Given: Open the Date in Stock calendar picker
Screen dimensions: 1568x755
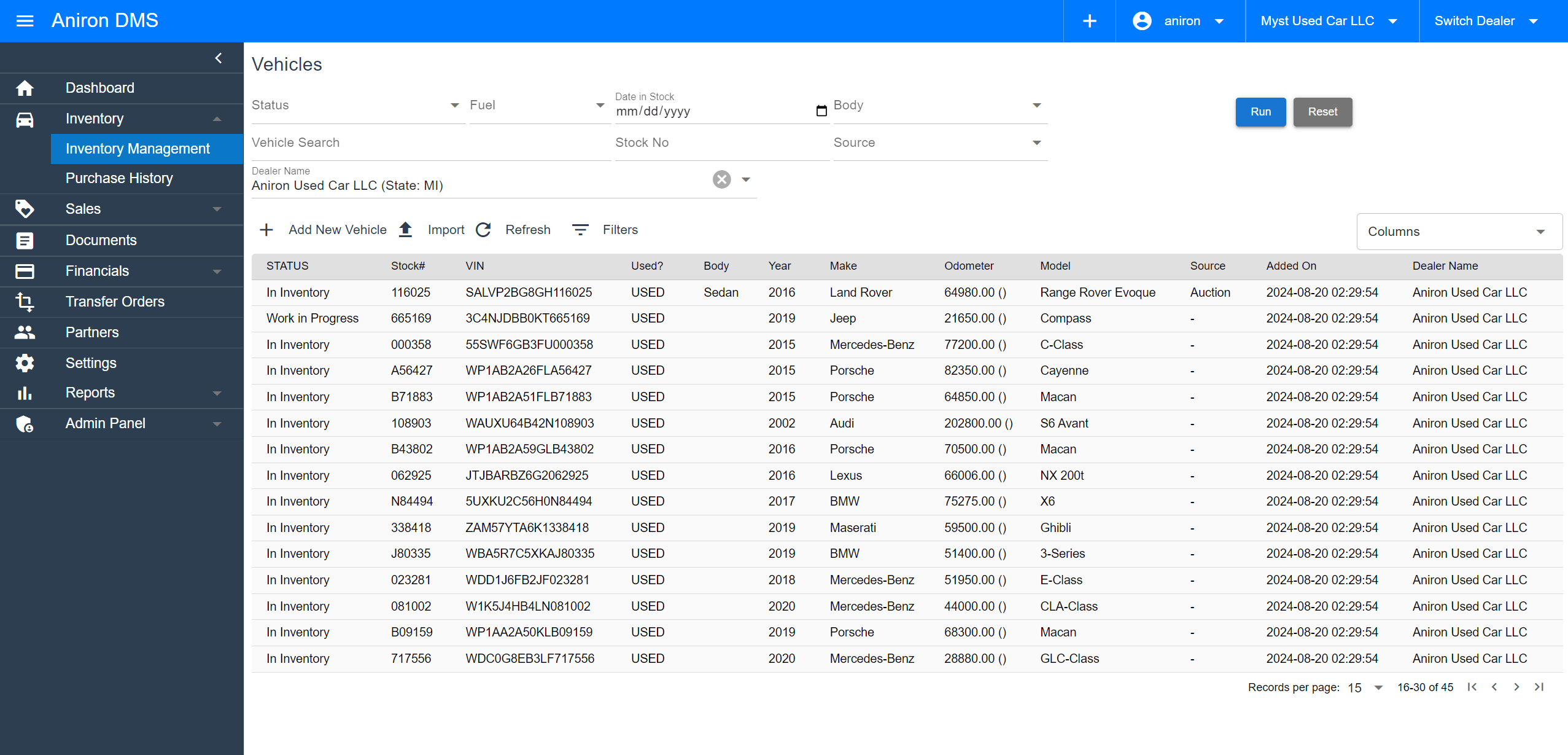Looking at the screenshot, I should pos(821,111).
